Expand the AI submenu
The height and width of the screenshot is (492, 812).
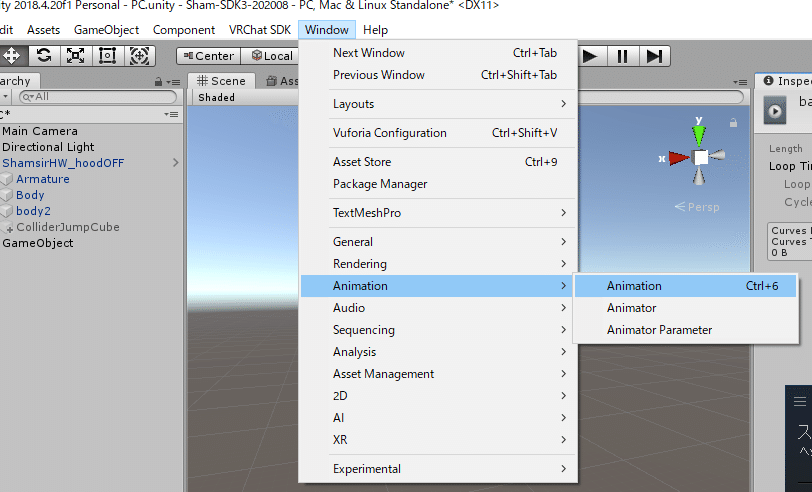(438, 418)
